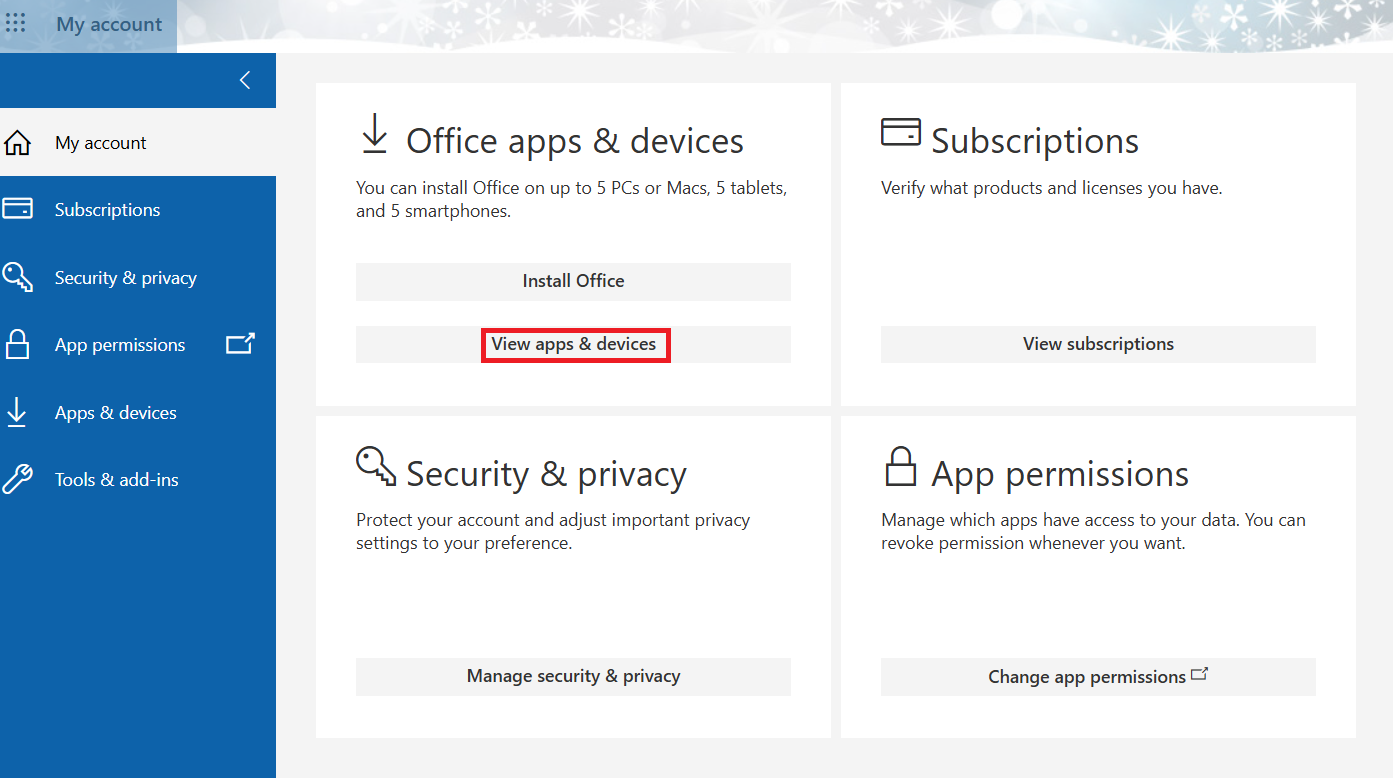Viewport: 1393px width, 778px height.
Task: Click text 'Verify what products and licenses you have.'
Action: coord(1051,188)
